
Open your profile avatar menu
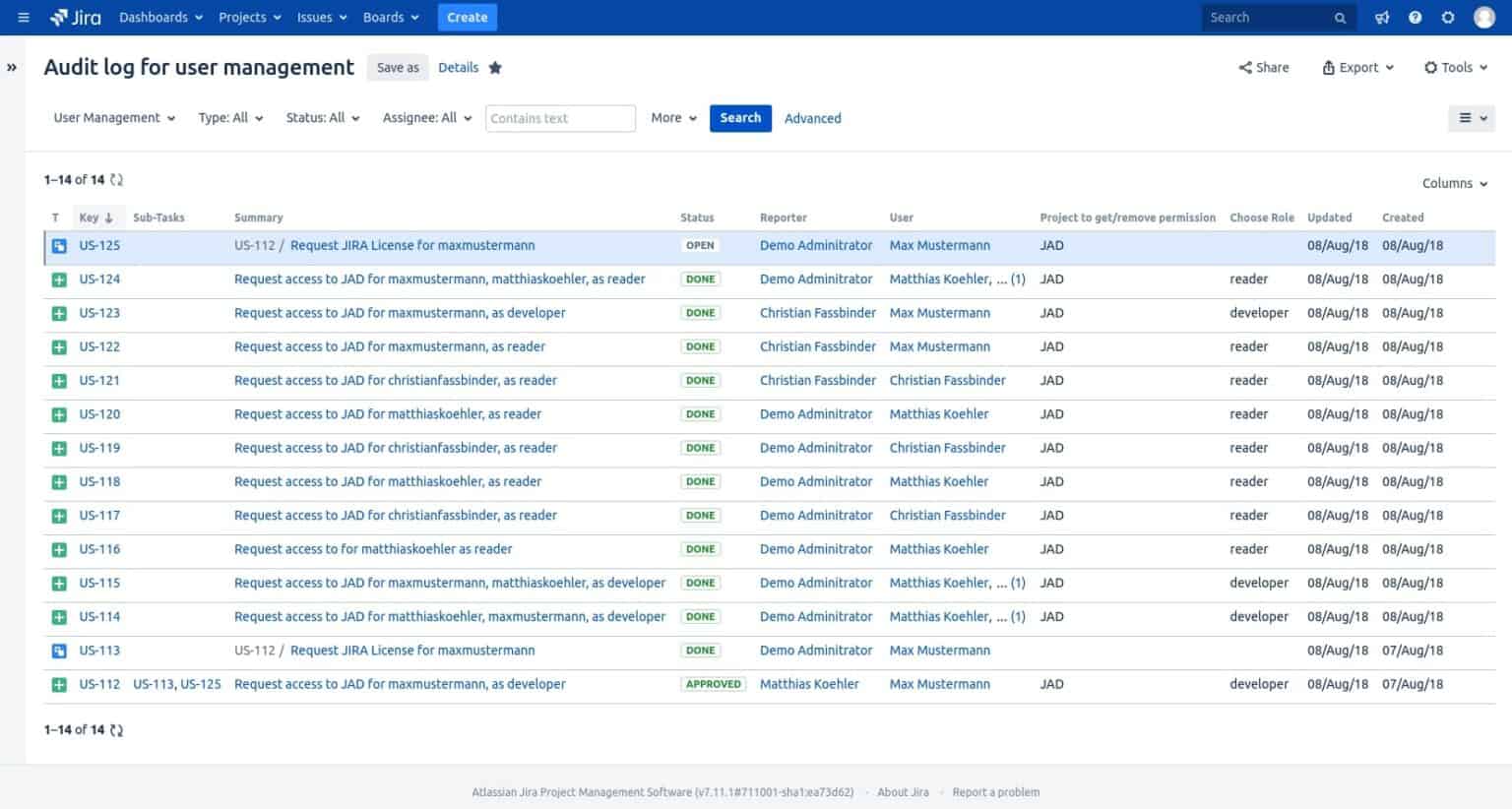[x=1484, y=17]
